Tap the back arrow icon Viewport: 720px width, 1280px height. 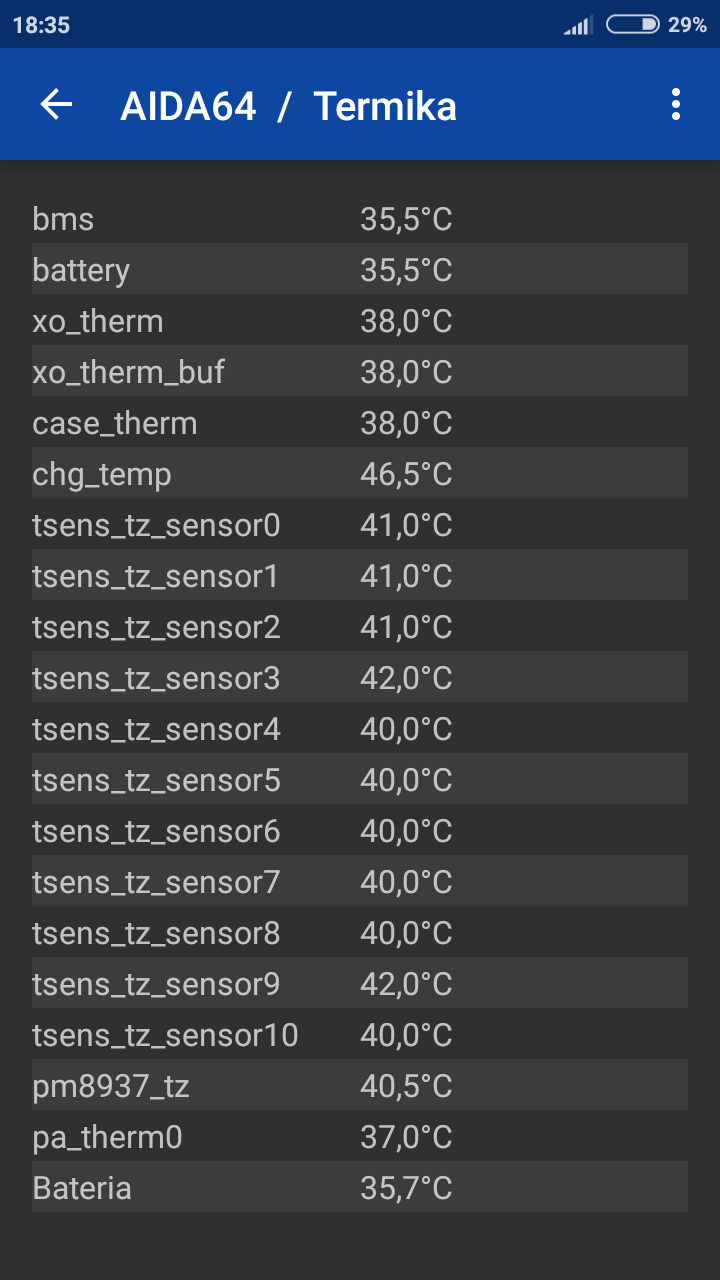(57, 105)
